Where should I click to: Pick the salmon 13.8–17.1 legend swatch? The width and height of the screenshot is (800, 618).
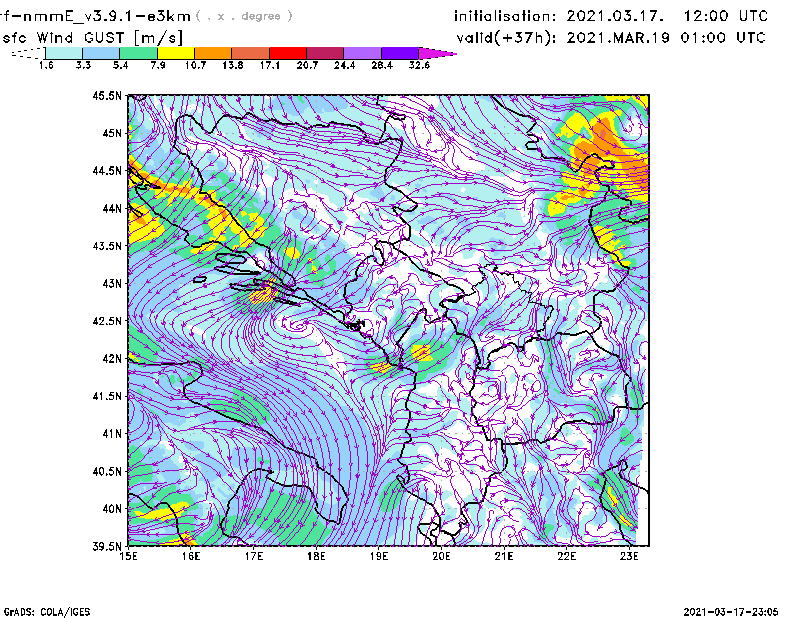tap(251, 53)
